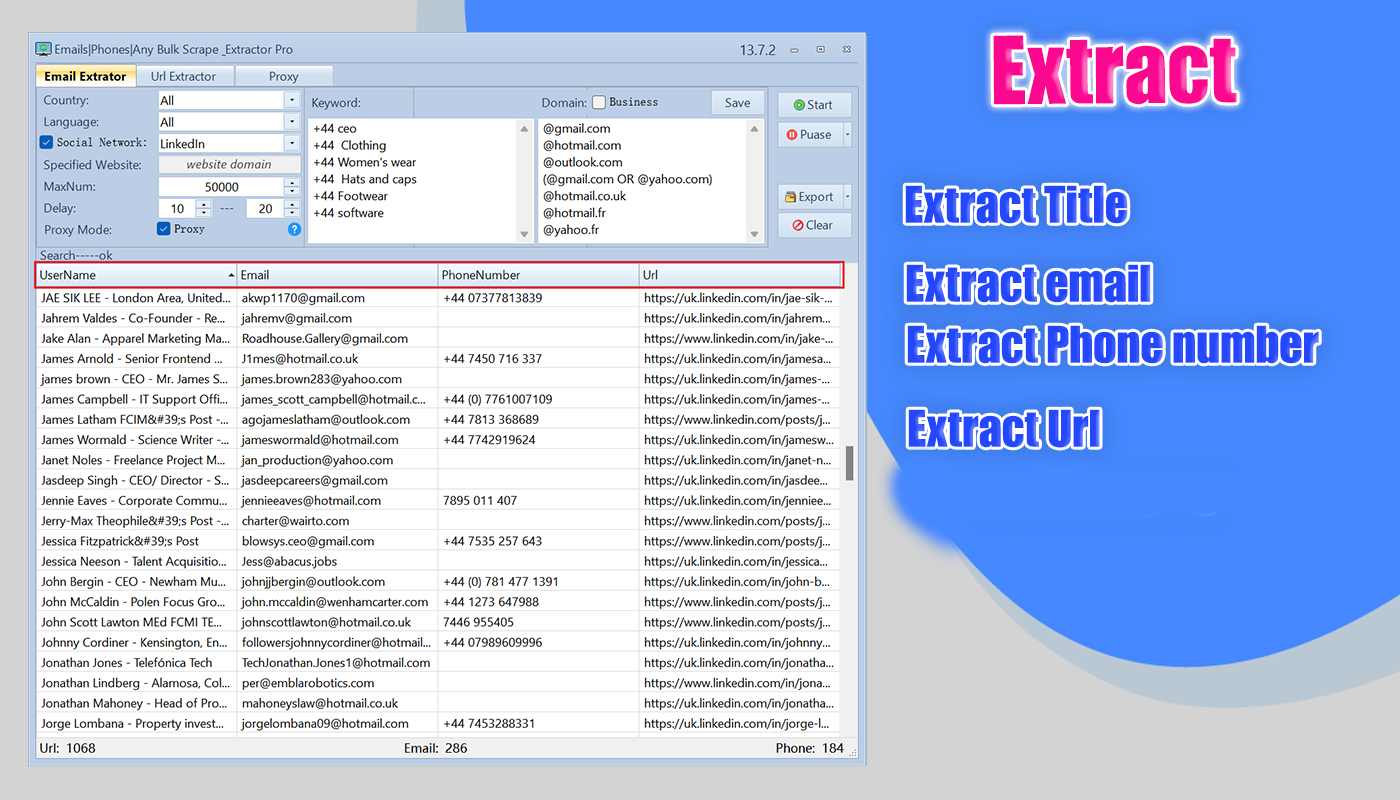Open the Social Network dropdown showing LinkedIn

click(x=291, y=144)
